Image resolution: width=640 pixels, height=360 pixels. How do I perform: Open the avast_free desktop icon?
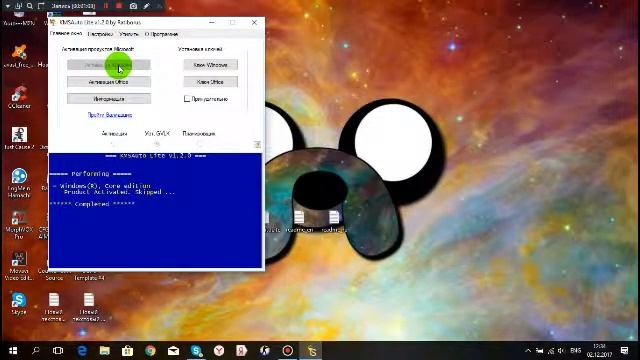pos(19,57)
